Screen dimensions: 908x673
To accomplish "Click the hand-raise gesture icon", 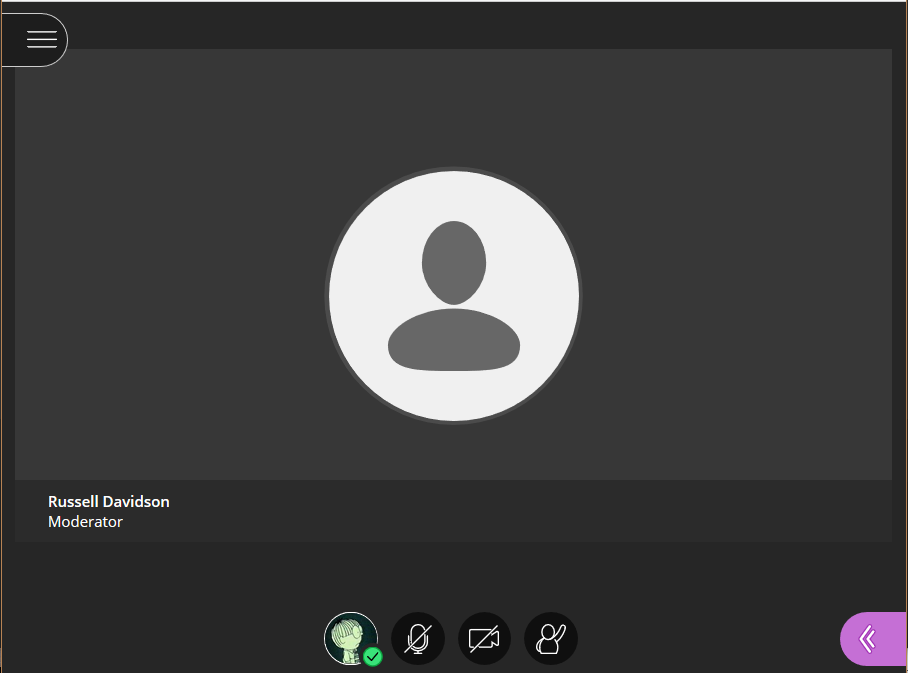I will pos(551,638).
